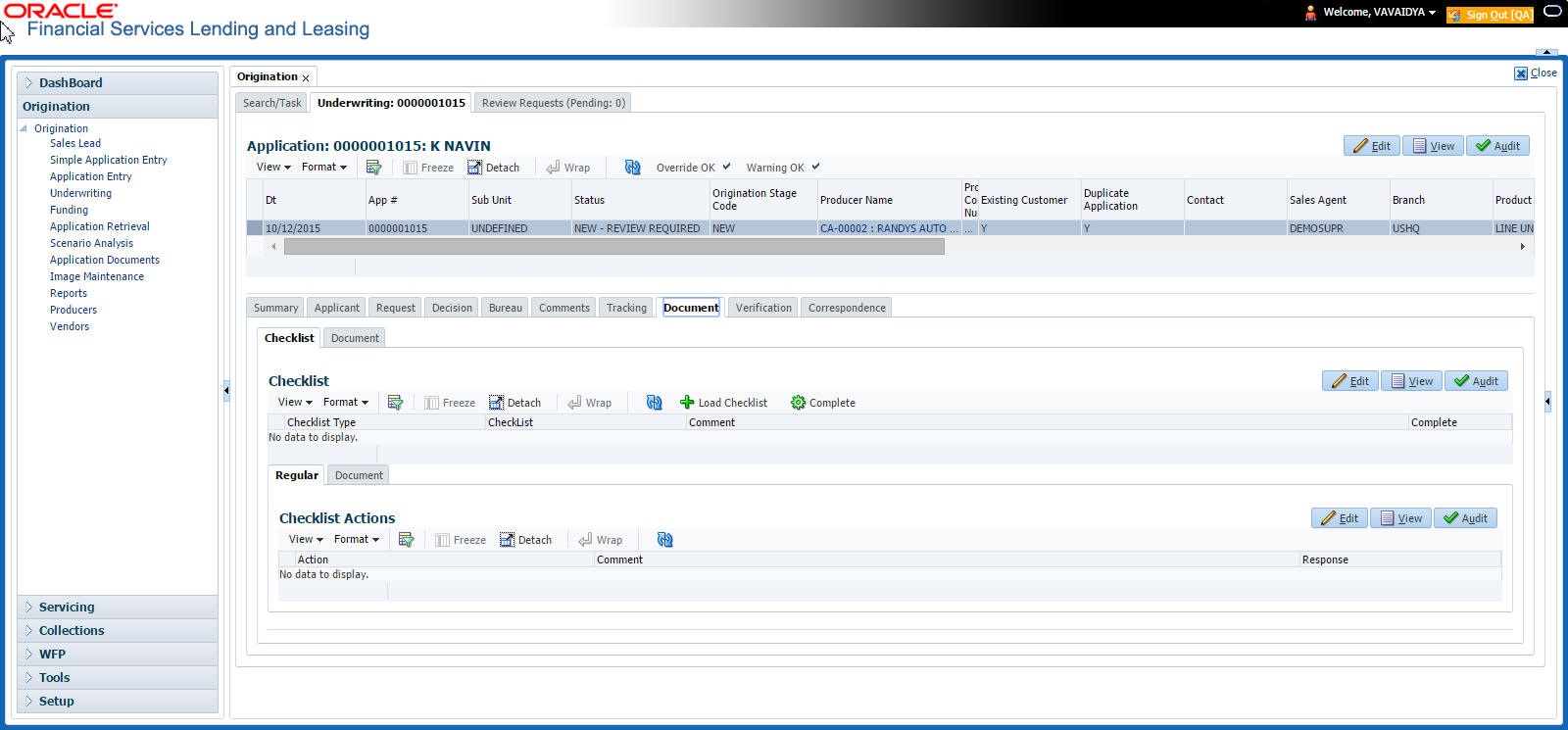Expand the Collections section

pyautogui.click(x=118, y=631)
